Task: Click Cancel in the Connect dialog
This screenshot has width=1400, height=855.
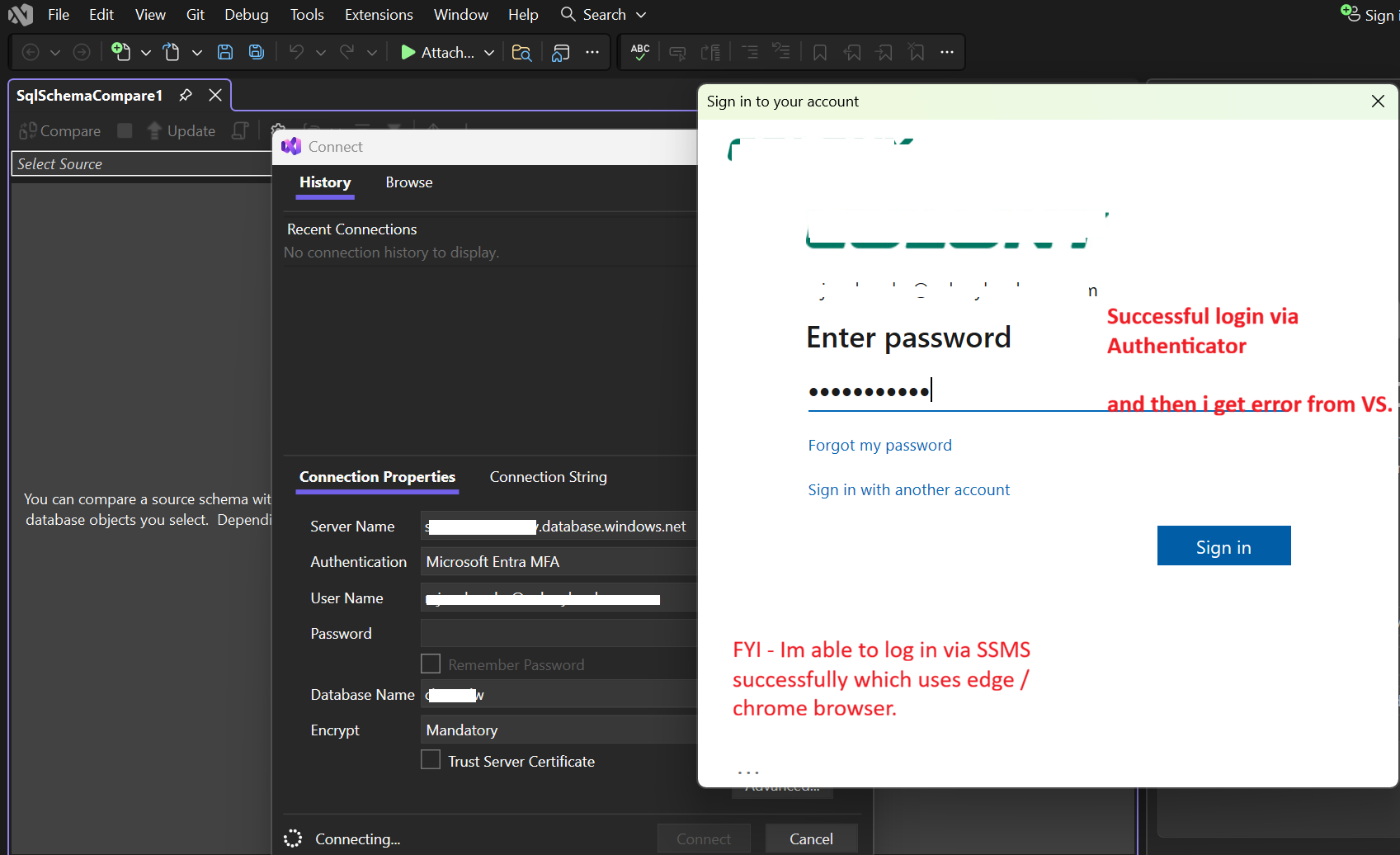Action: [811, 838]
